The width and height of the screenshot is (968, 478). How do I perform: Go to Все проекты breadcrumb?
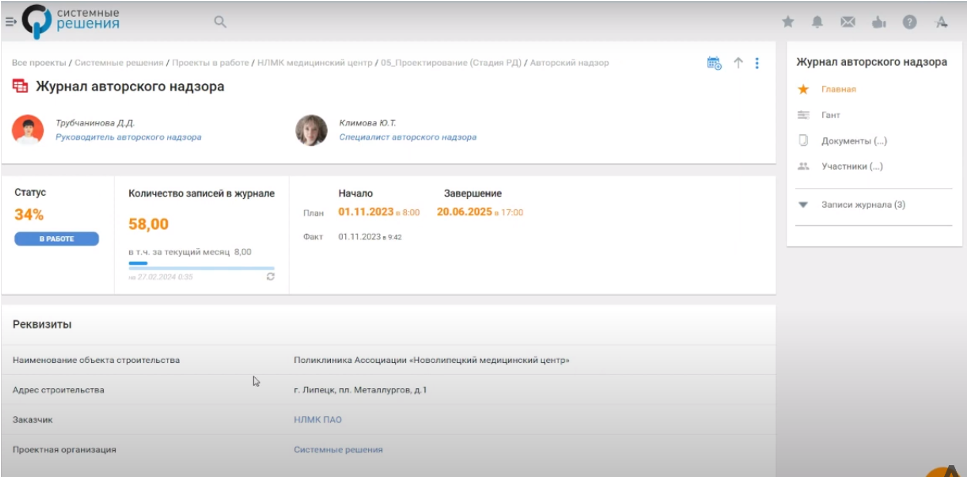[39, 62]
